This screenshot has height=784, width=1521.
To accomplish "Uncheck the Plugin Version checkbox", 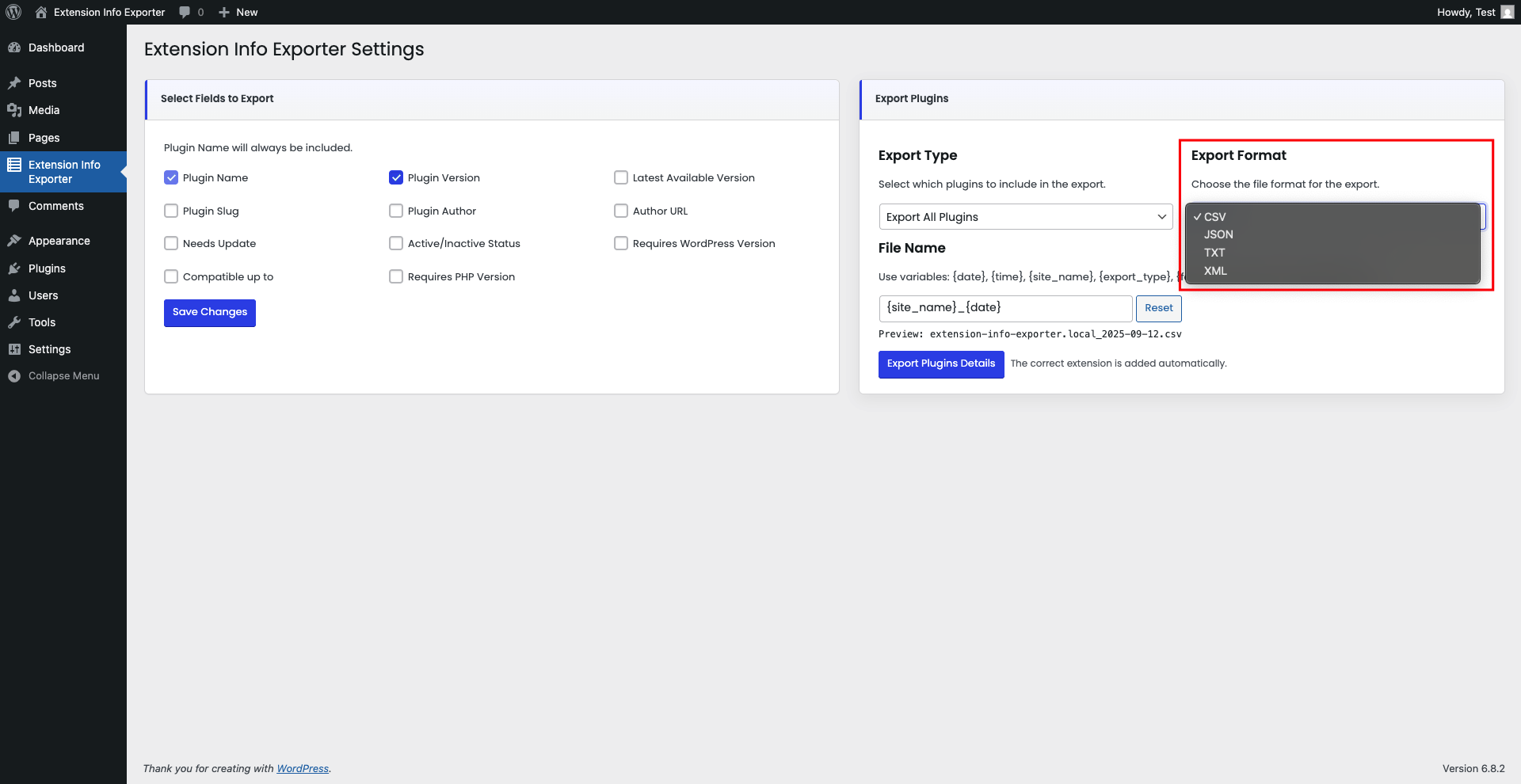I will click(396, 177).
